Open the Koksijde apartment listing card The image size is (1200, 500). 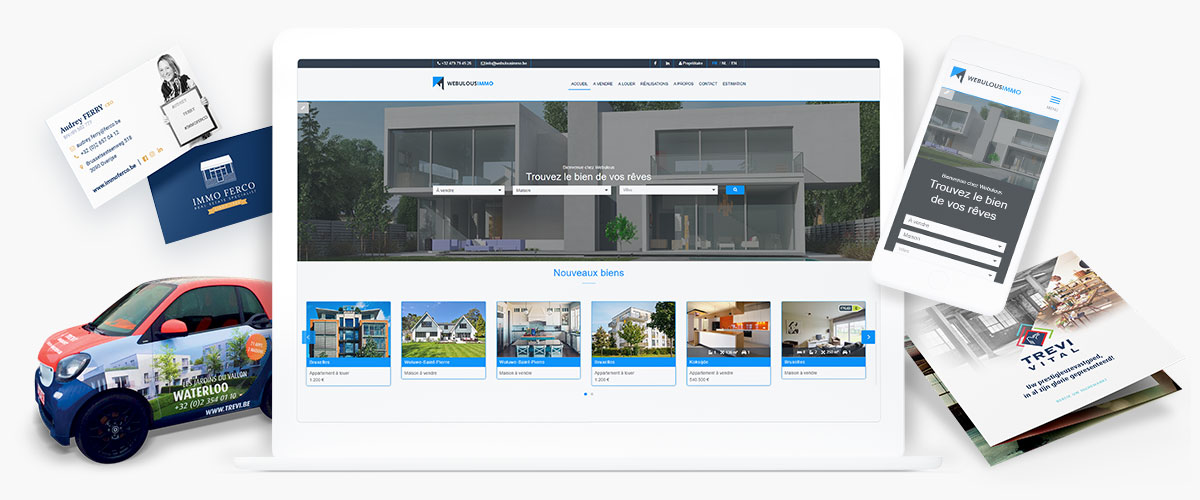point(728,342)
